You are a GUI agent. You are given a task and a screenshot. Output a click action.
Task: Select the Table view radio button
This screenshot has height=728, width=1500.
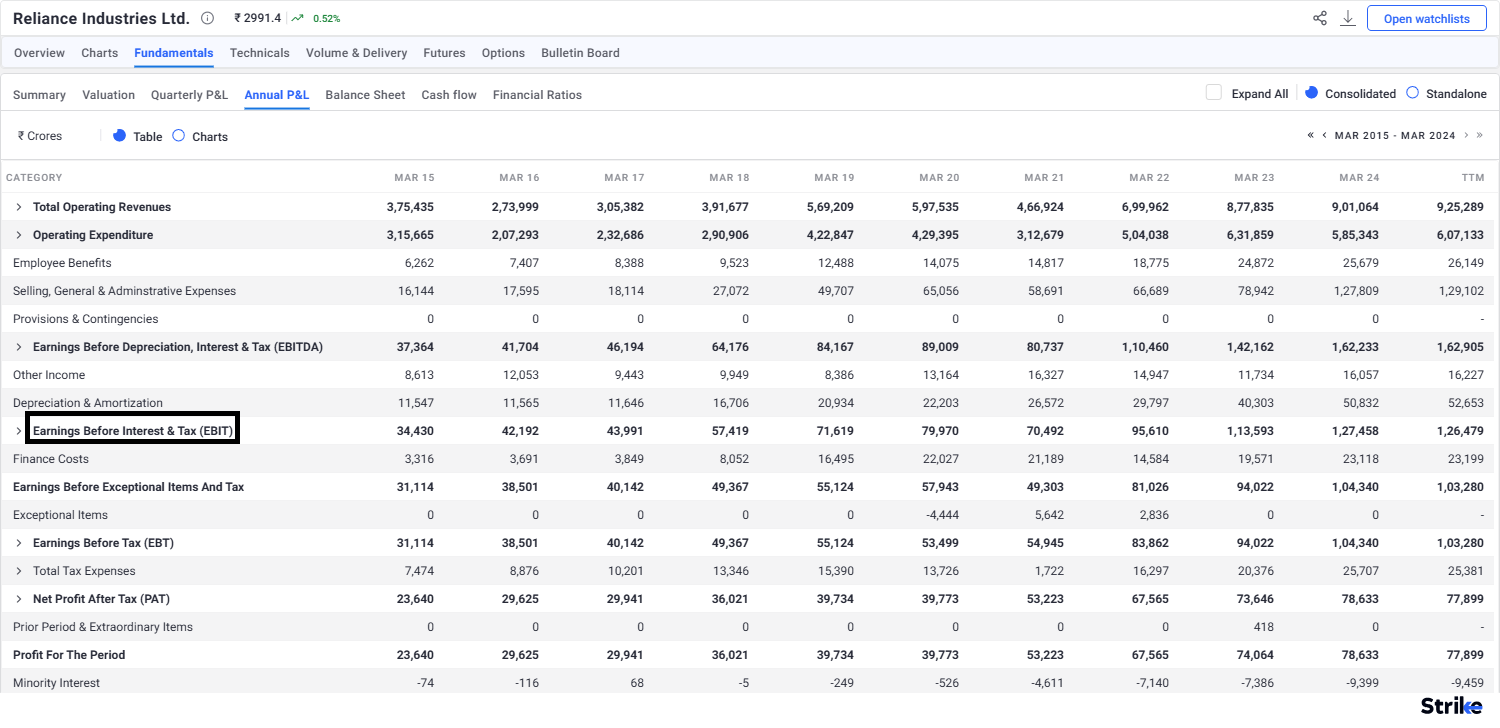pos(119,135)
